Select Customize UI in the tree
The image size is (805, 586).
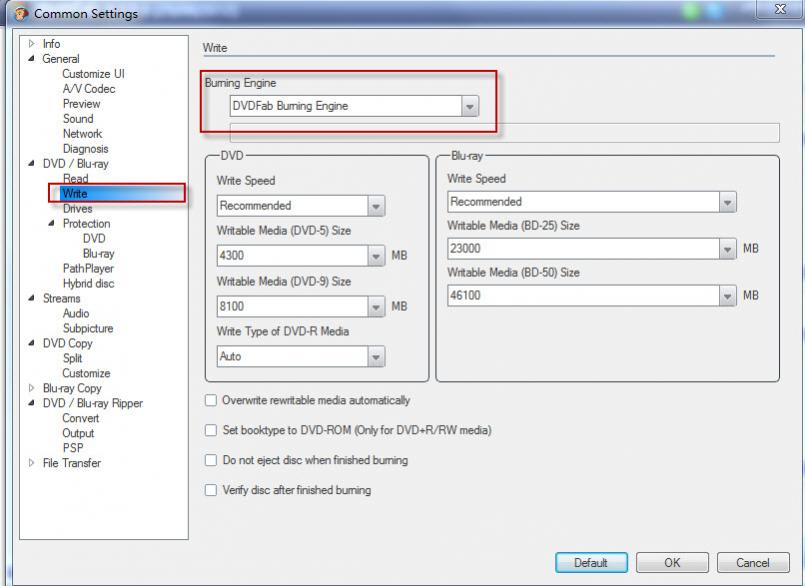click(93, 73)
